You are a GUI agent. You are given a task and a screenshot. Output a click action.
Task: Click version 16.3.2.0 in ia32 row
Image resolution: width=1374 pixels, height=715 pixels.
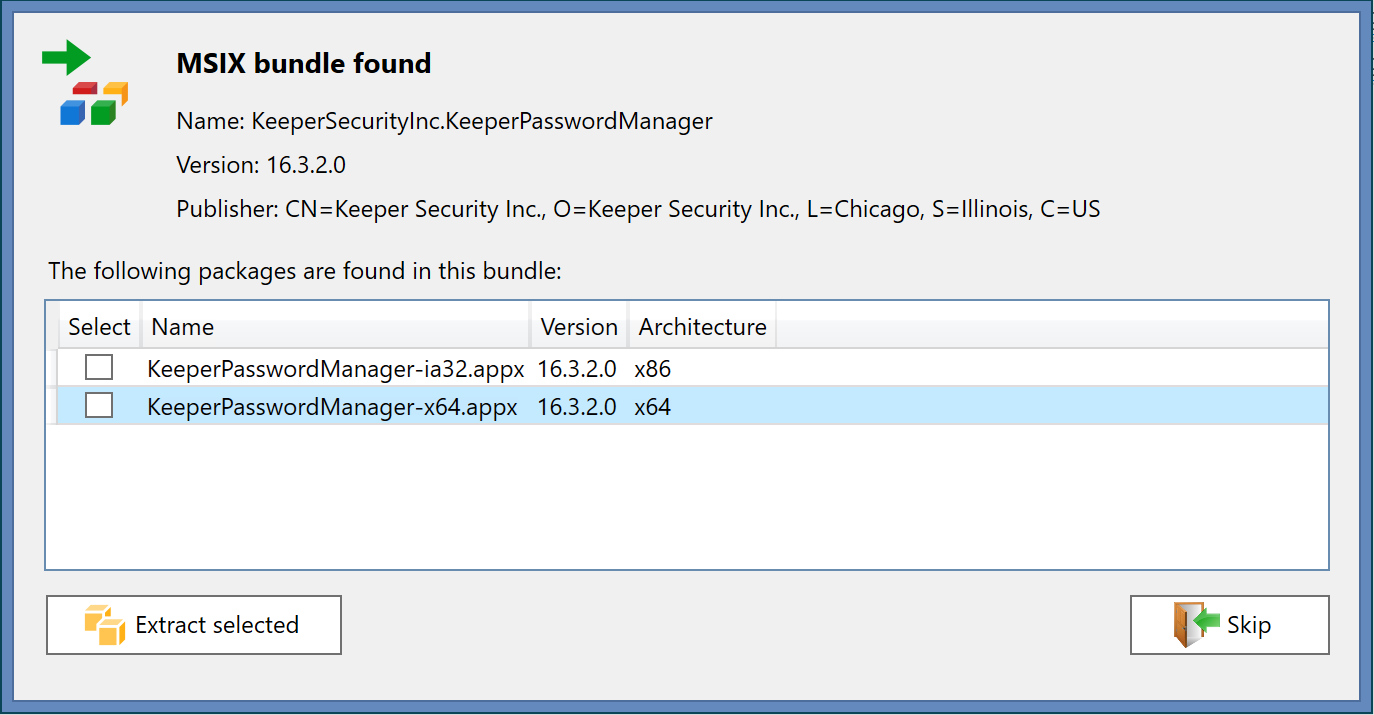(577, 369)
